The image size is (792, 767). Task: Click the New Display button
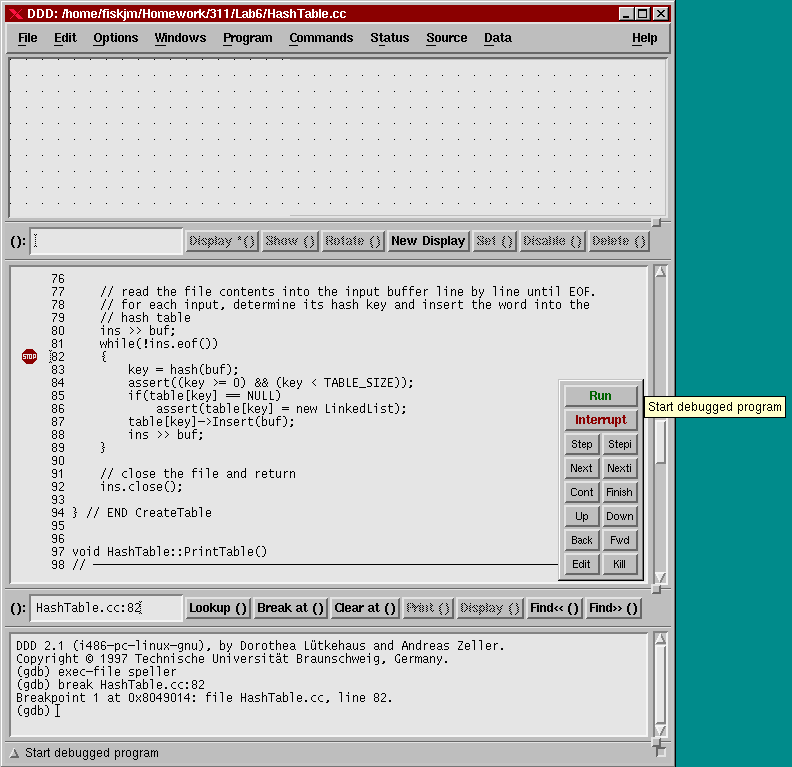[427, 241]
